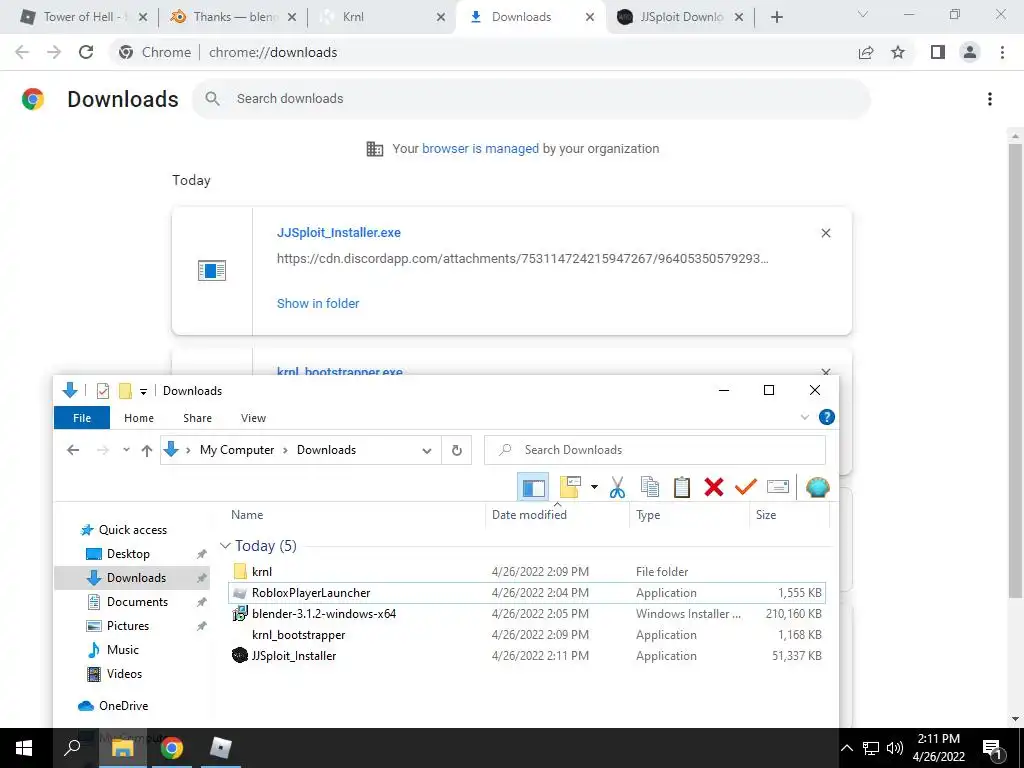
Task: Toggle the Chrome side panel icon
Action: tap(938, 52)
